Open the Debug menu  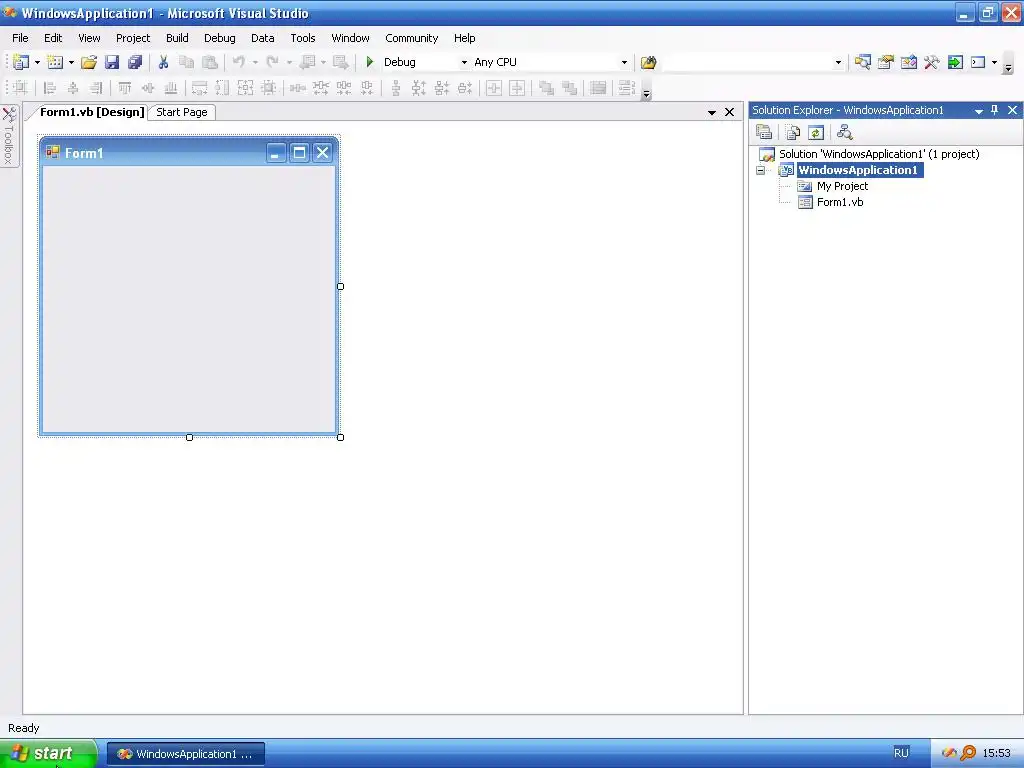point(219,38)
